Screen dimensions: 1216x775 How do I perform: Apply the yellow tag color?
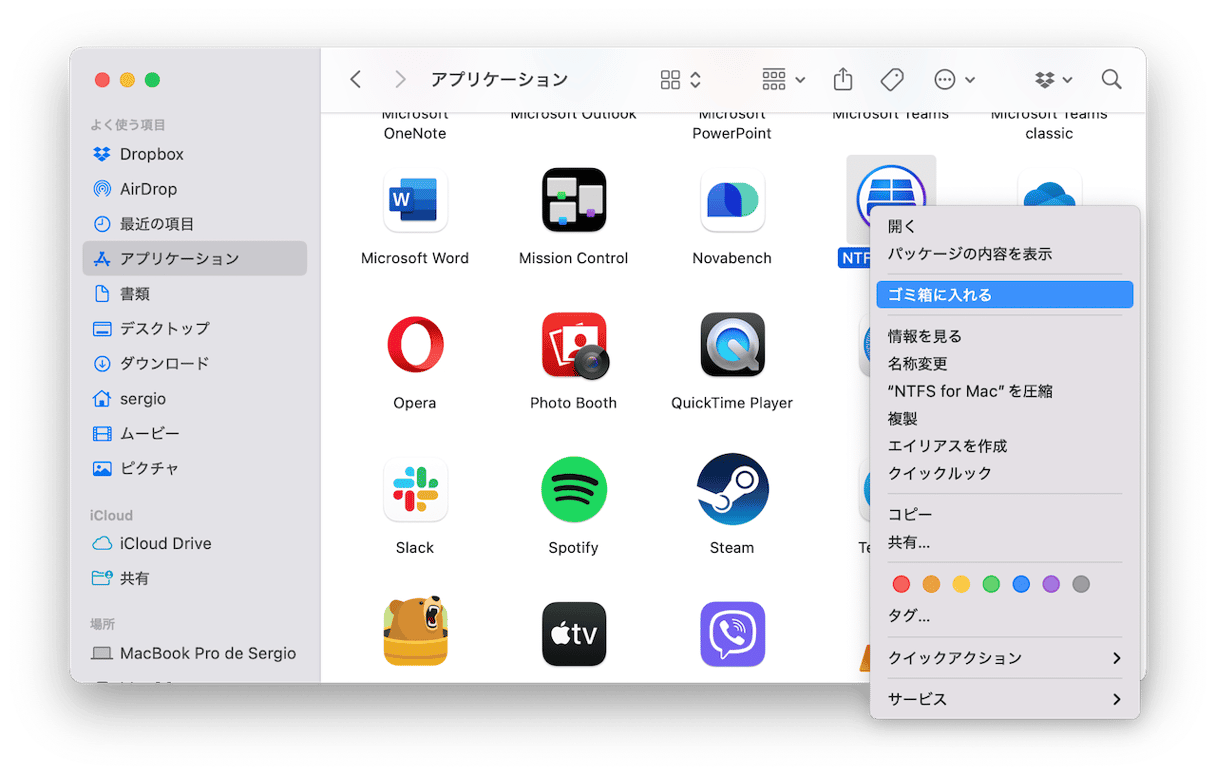[x=961, y=584]
